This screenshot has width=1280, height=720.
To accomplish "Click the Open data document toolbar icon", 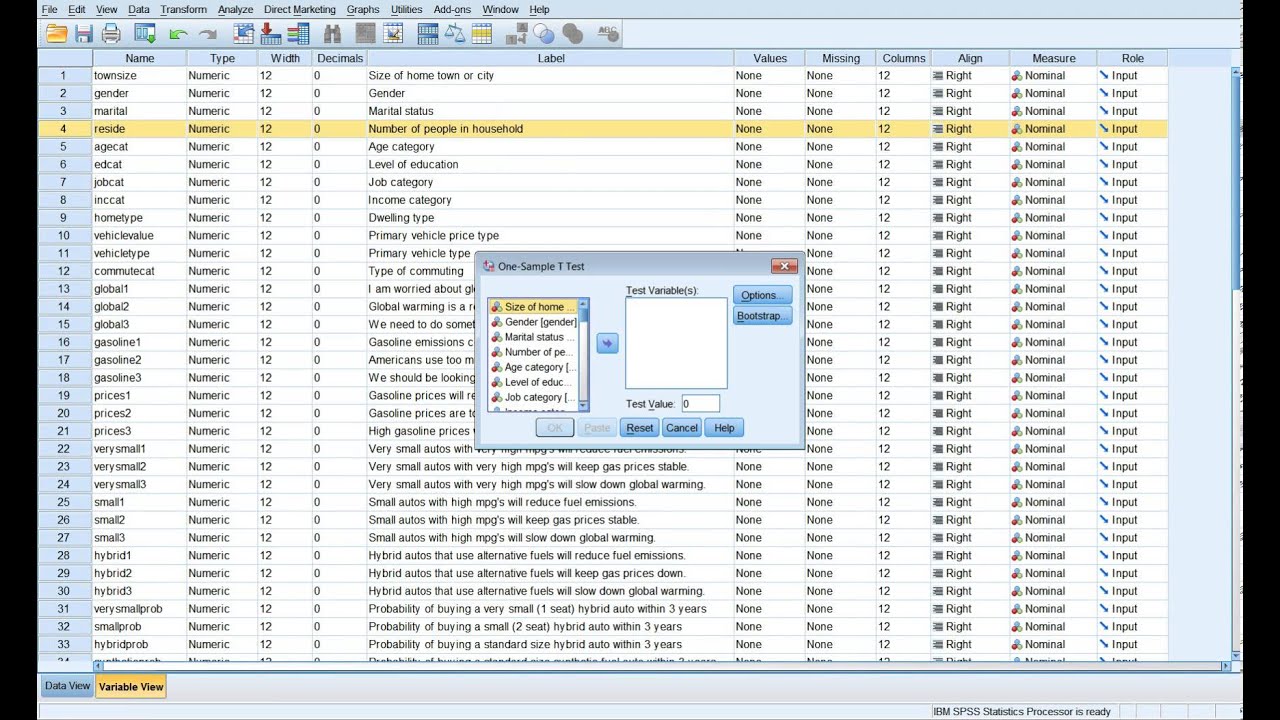I will pos(56,34).
